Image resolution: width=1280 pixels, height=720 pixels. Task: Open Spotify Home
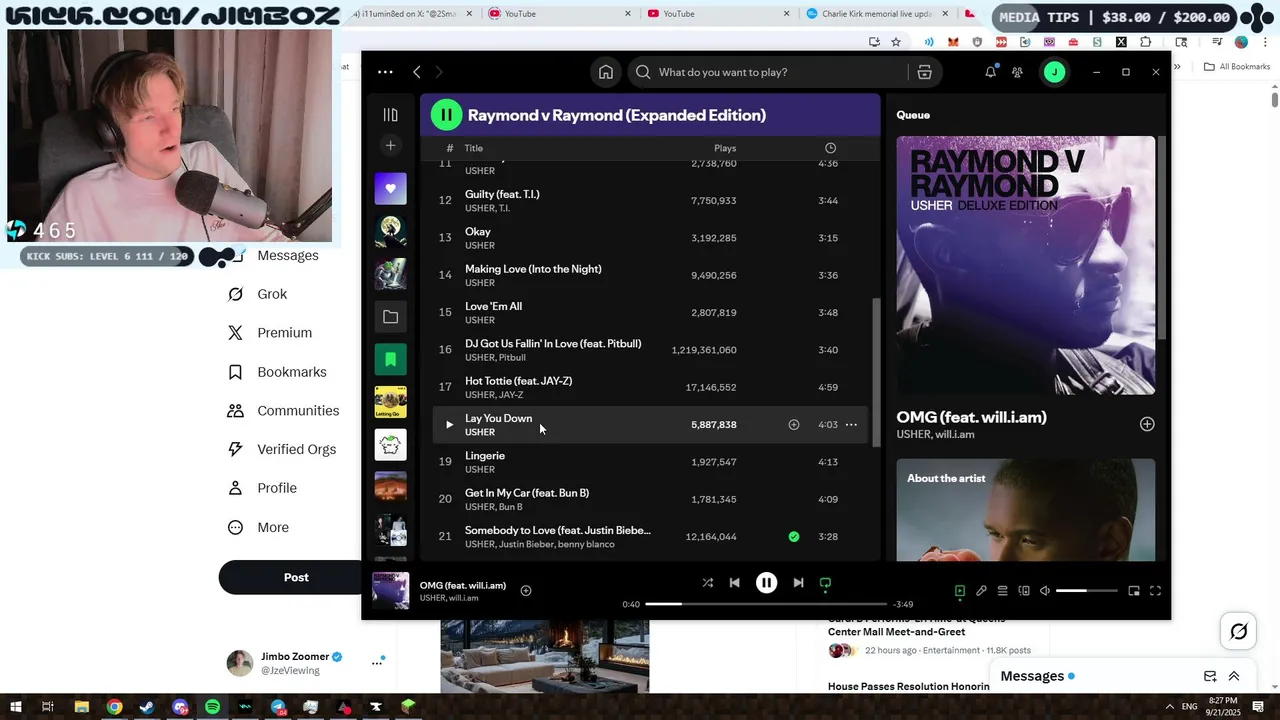606,72
